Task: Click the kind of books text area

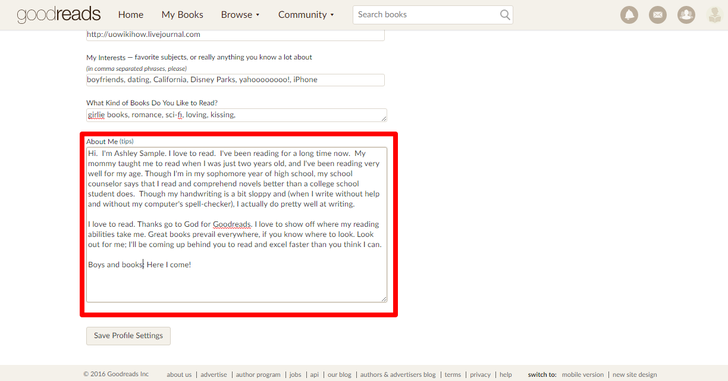Action: pos(236,115)
